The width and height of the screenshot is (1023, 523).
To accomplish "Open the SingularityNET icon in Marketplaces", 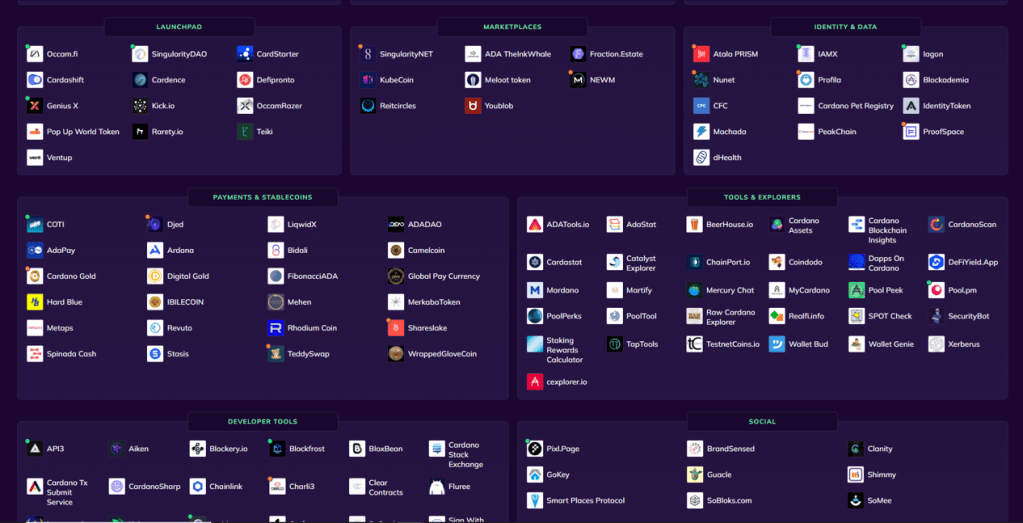I will coord(368,54).
